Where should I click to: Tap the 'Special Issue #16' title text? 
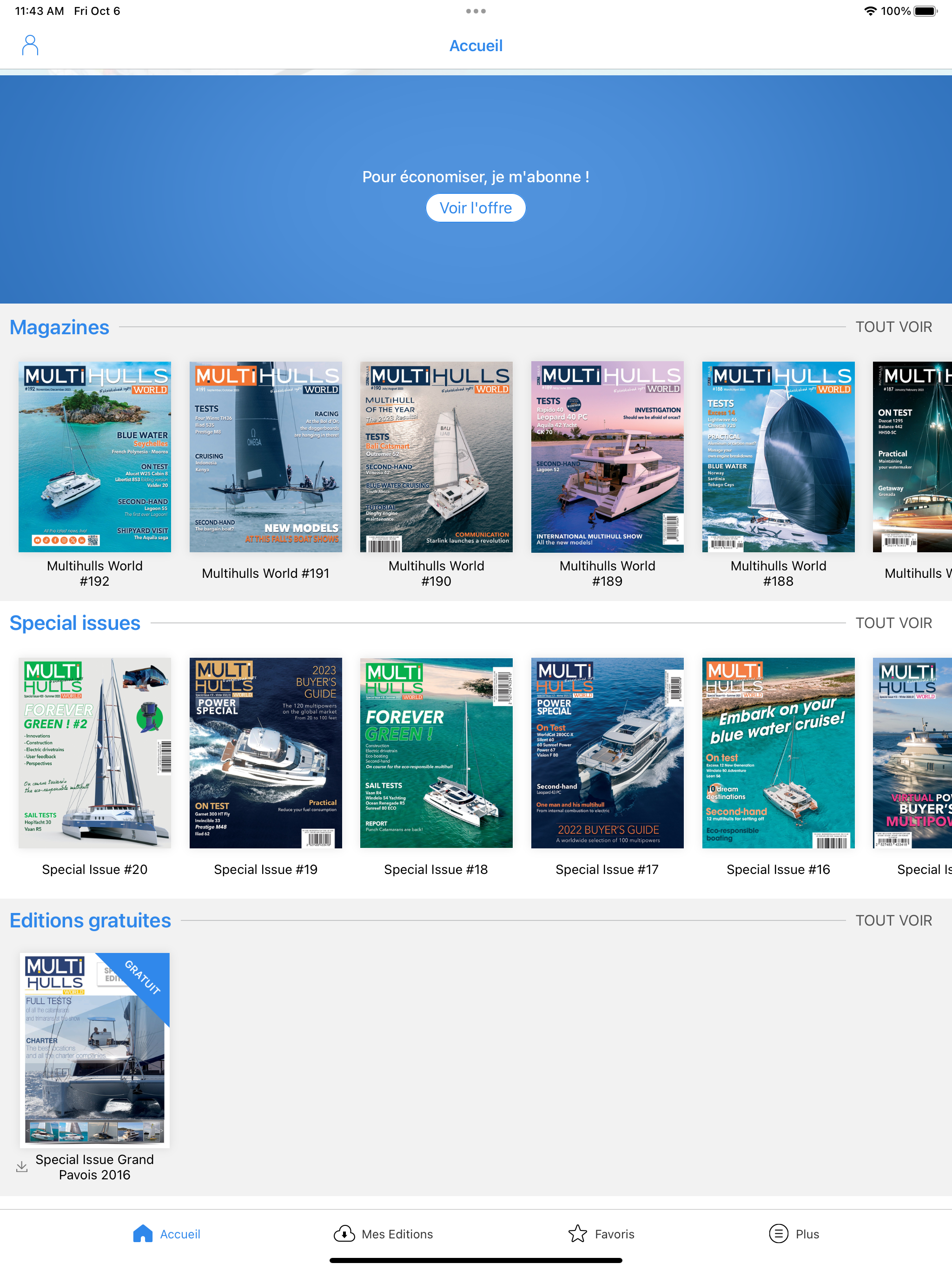pyautogui.click(x=779, y=869)
